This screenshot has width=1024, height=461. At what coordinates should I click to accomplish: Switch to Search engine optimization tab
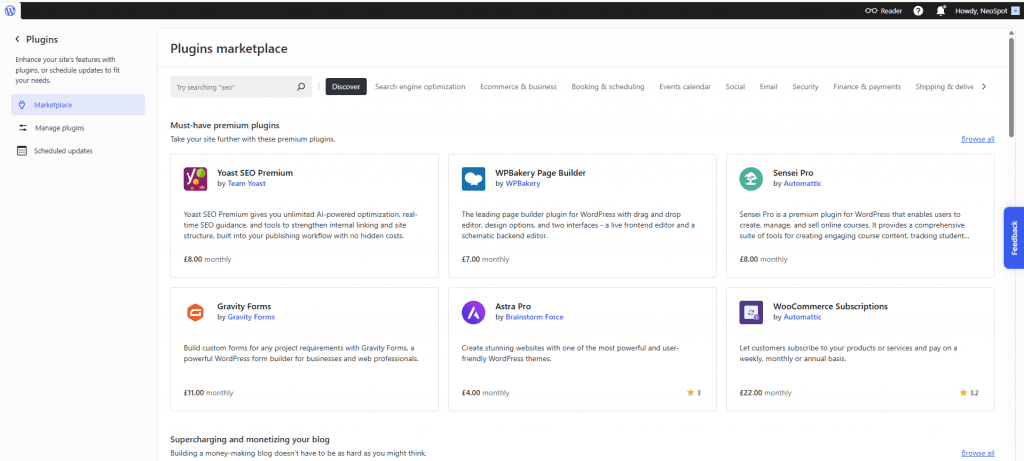(420, 87)
